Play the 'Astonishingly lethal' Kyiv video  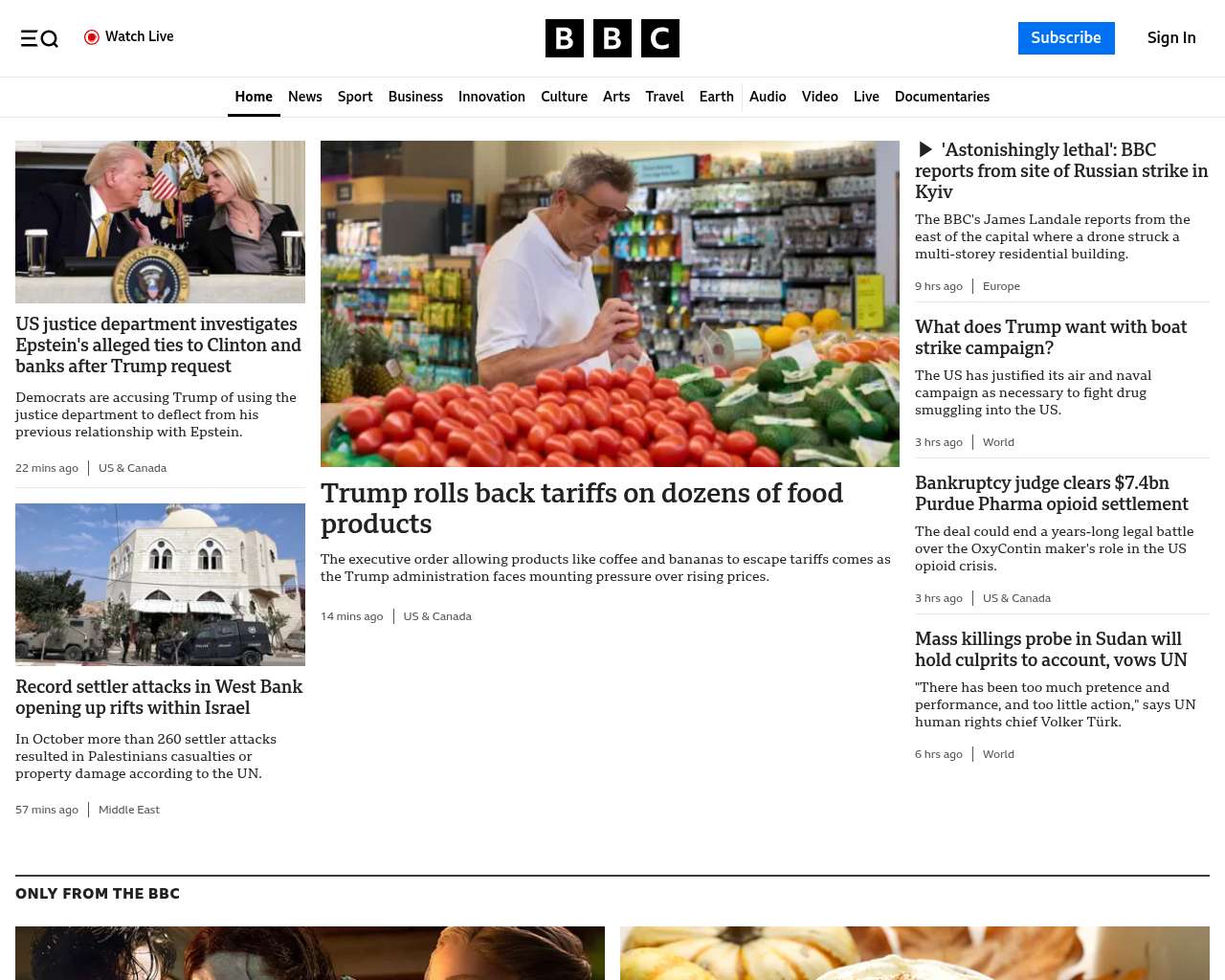925,150
